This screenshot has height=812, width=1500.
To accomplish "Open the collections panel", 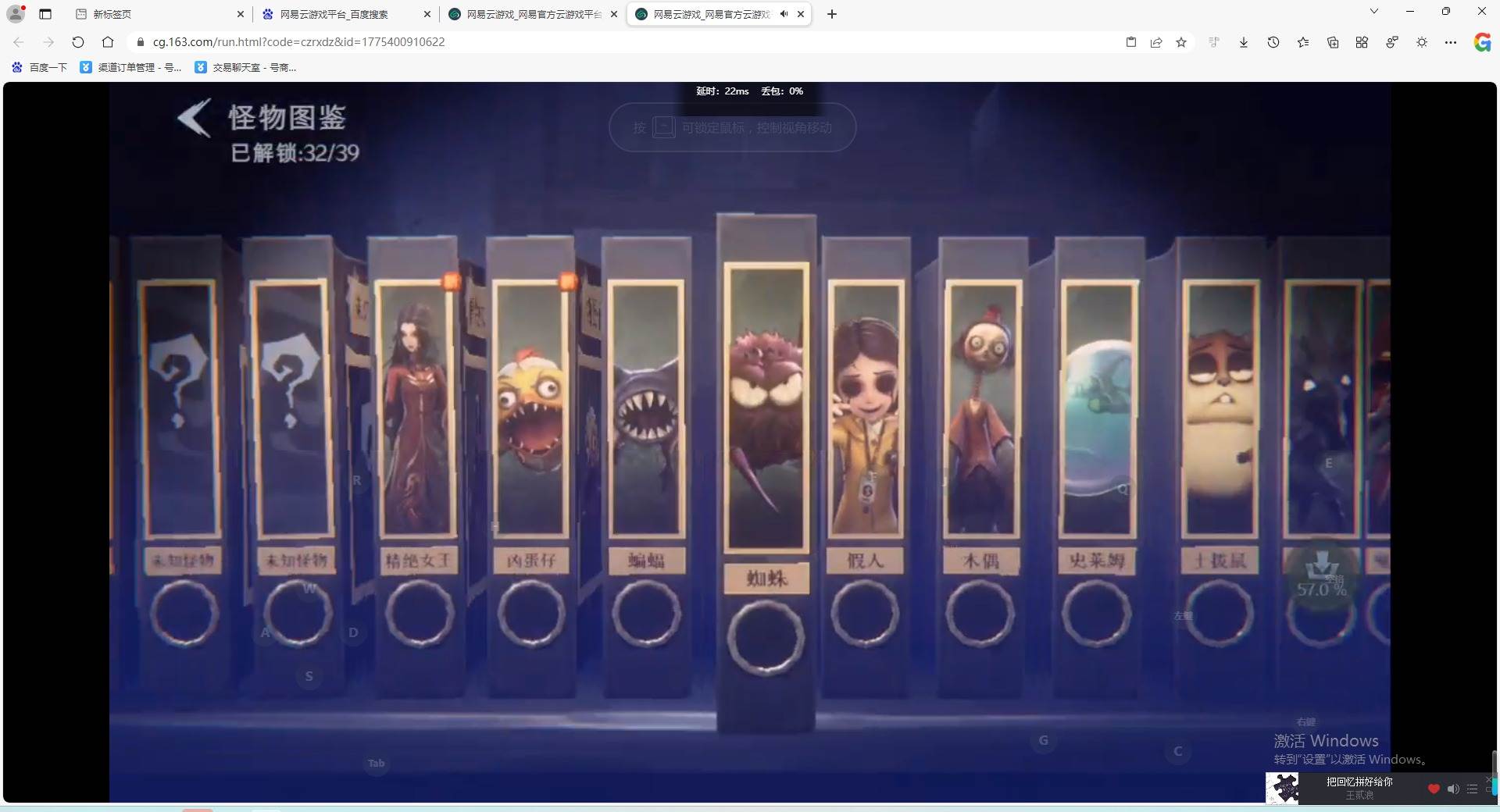I will click(x=1333, y=42).
